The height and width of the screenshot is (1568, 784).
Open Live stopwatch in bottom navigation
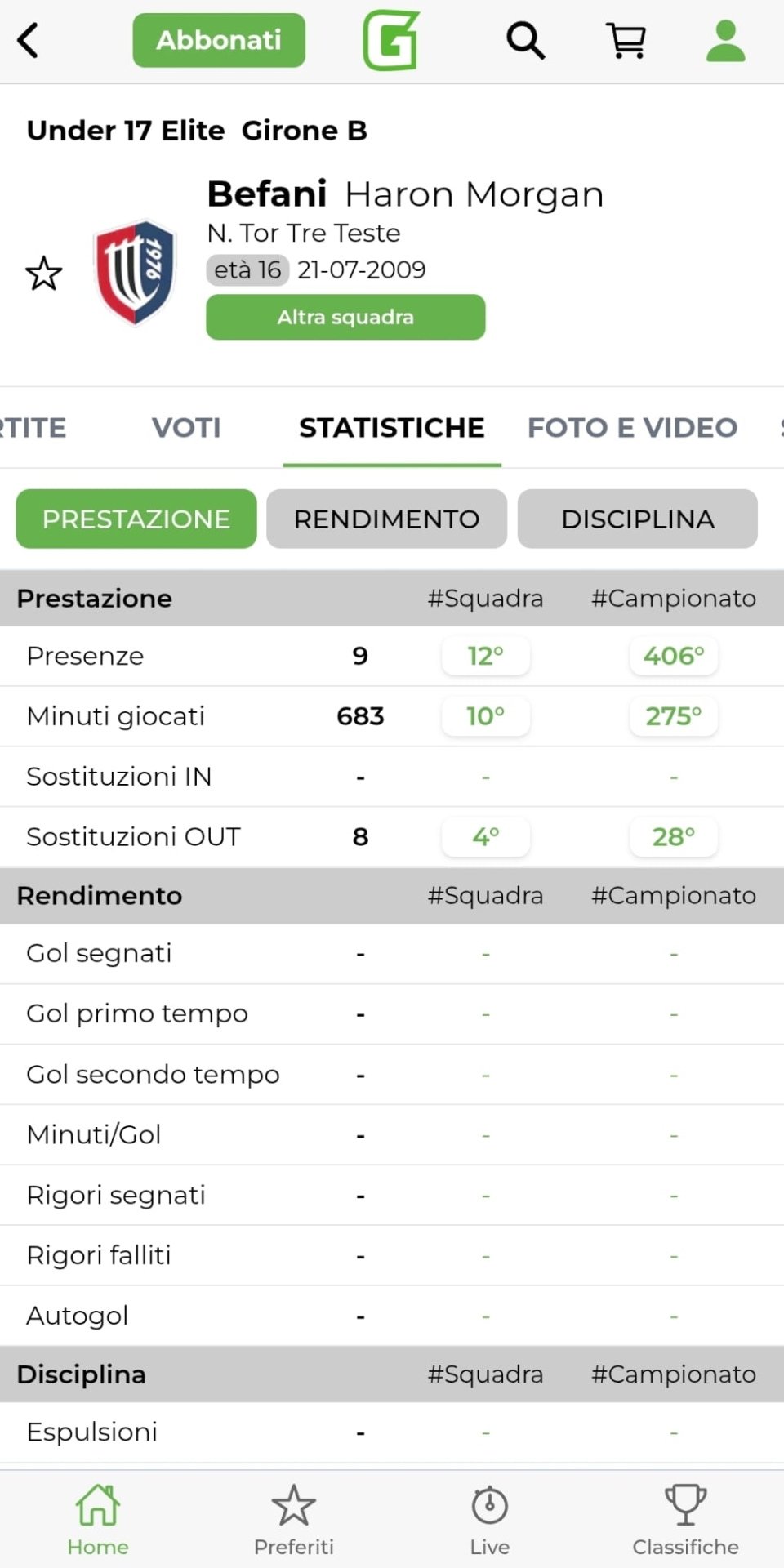point(490,1519)
